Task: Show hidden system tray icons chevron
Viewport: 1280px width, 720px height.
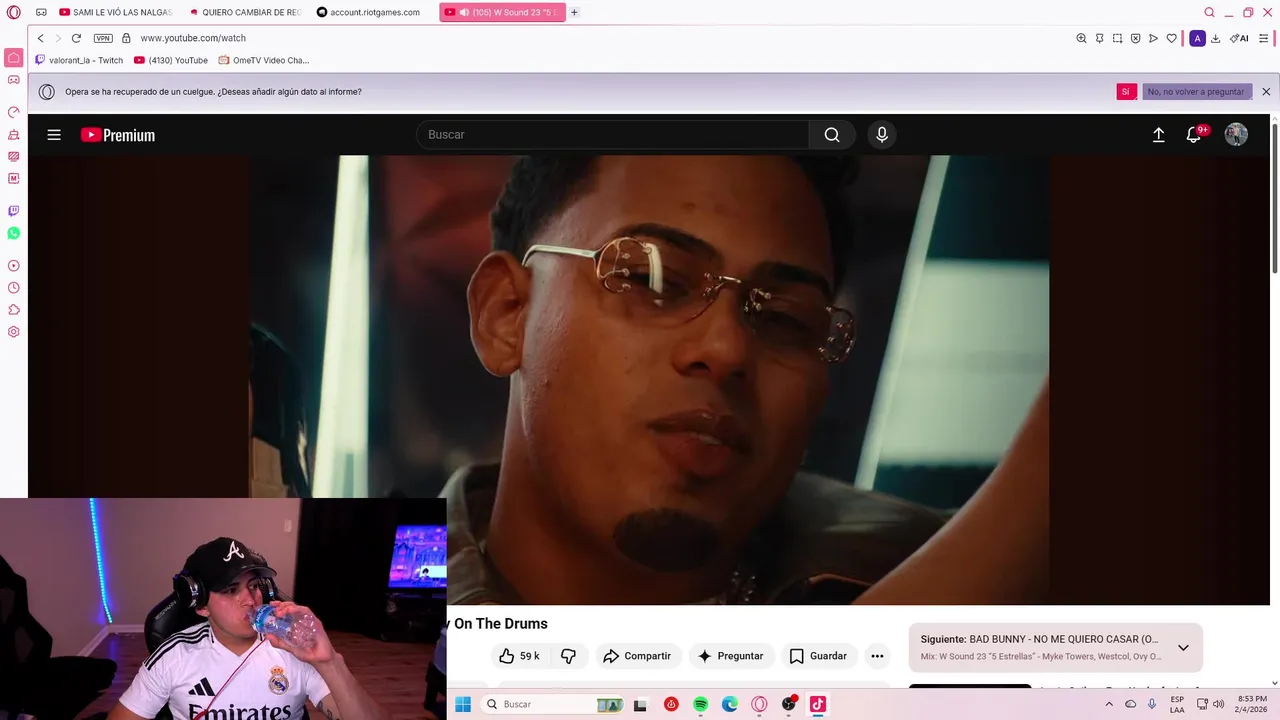Action: coord(1109,704)
